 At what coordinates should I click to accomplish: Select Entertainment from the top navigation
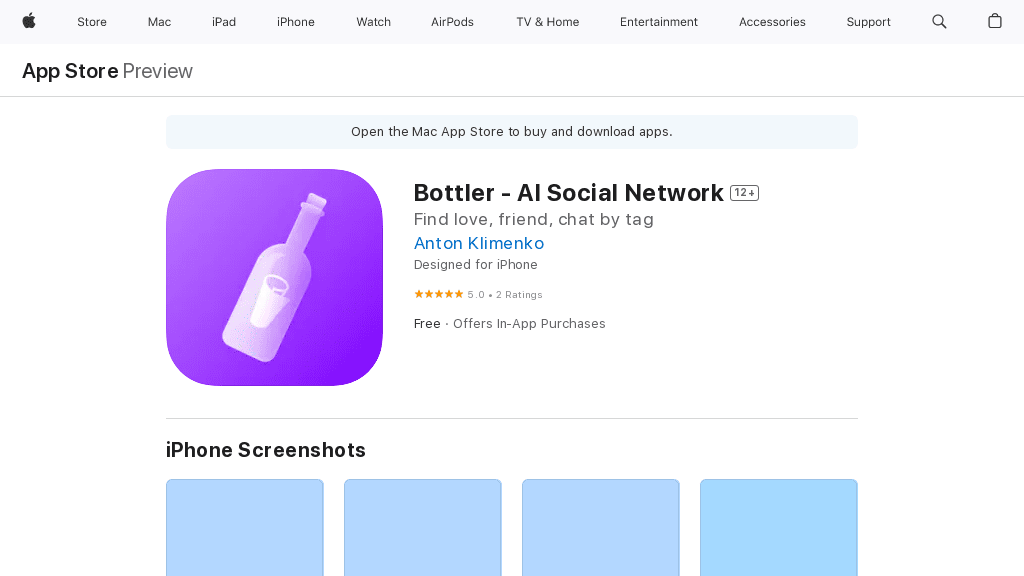tap(658, 21)
